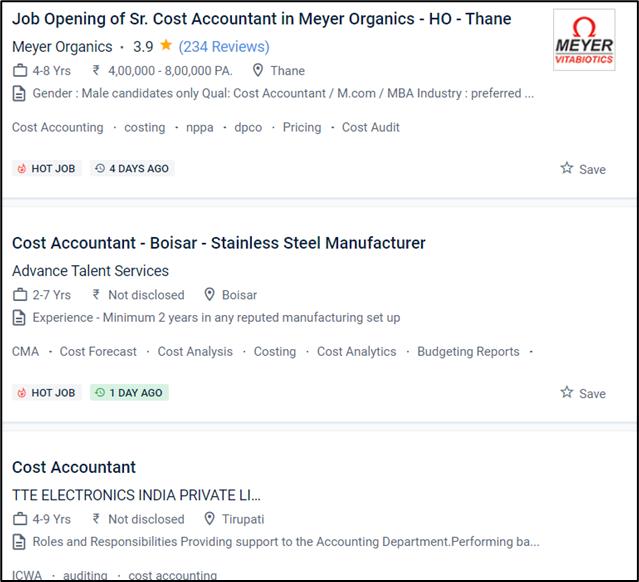Screen dimensions: 639x582
Task: Open Cost Accountant - Boisar - Stainless Steel job
Action: pyautogui.click(x=218, y=243)
